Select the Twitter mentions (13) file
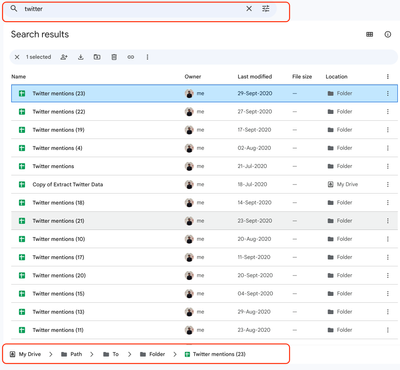400x370 pixels. tap(204, 312)
